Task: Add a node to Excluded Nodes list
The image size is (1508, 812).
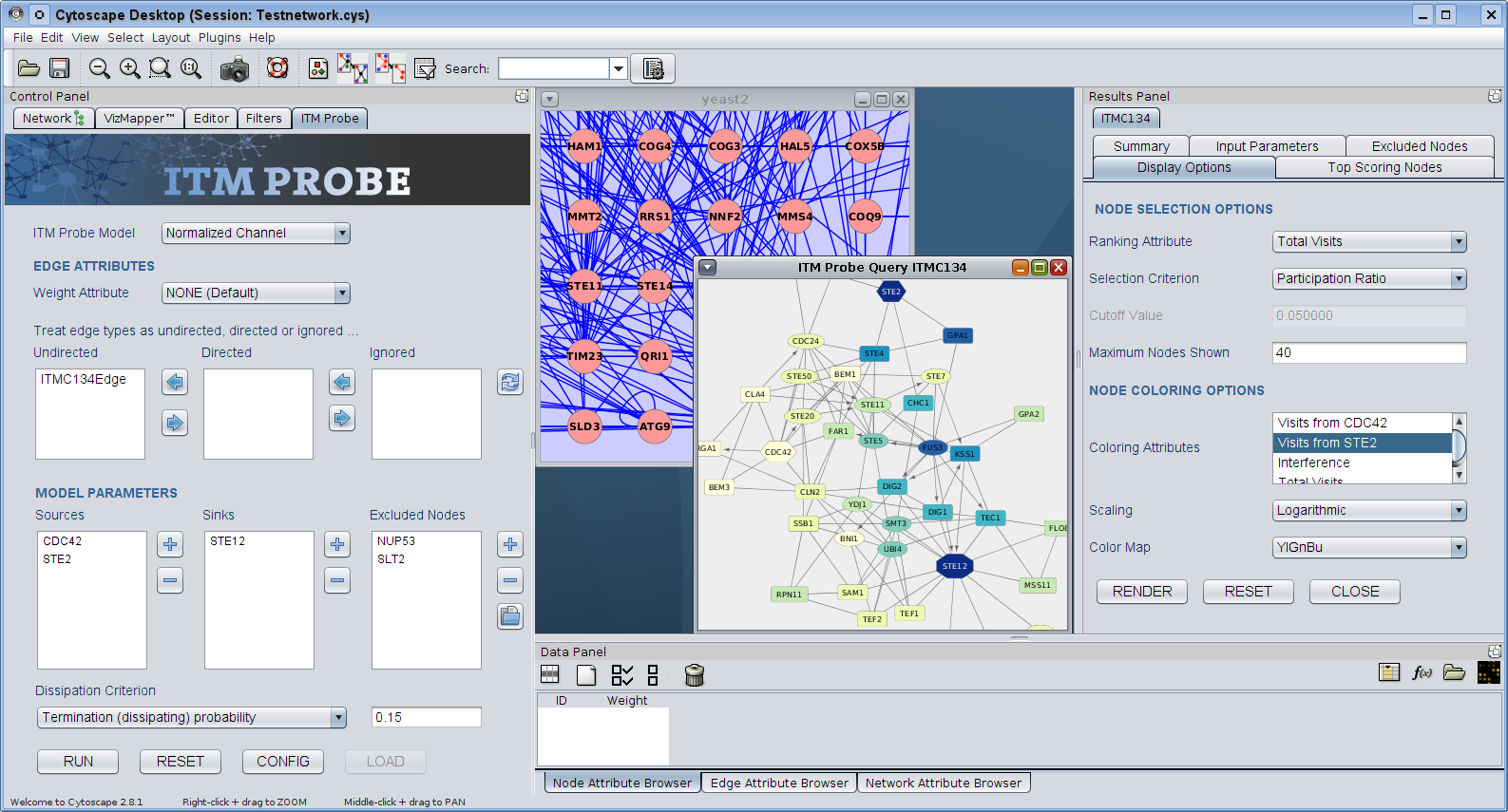Action: tap(510, 544)
